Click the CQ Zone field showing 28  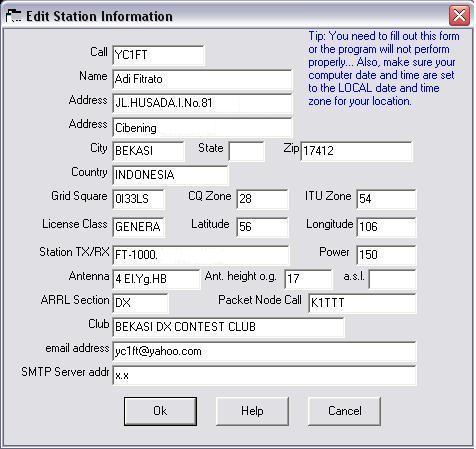[262, 199]
